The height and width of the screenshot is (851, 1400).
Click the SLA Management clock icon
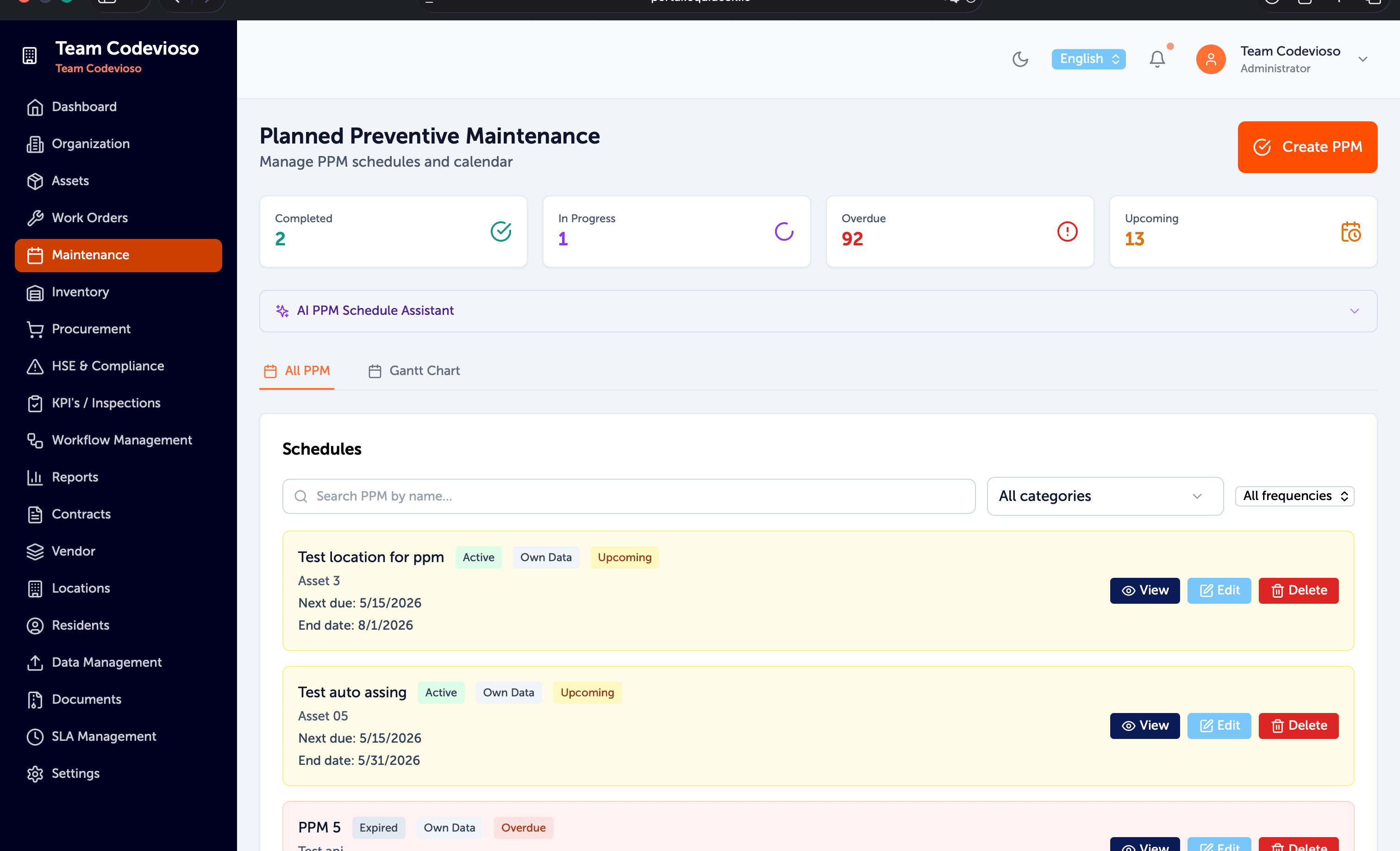pos(35,736)
